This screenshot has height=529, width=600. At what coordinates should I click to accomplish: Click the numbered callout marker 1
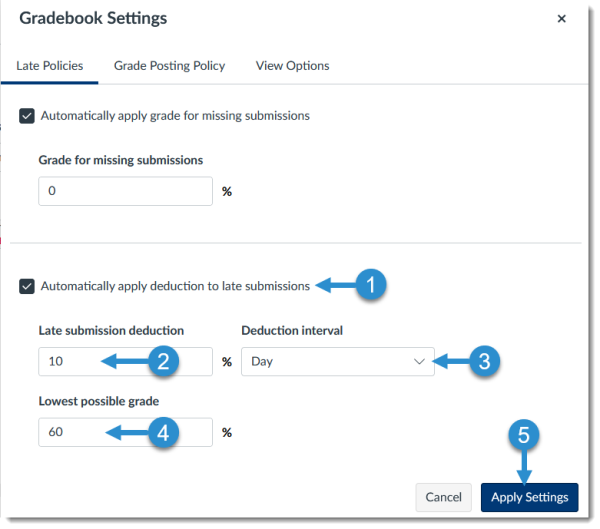(x=371, y=286)
